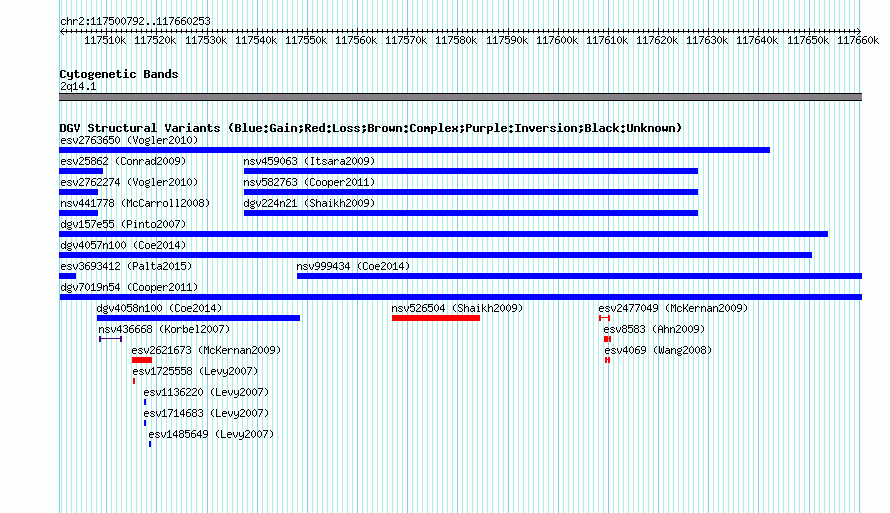Open the esv25862 (Conrad2009) variant label
The image size is (890, 513).
click(x=123, y=161)
